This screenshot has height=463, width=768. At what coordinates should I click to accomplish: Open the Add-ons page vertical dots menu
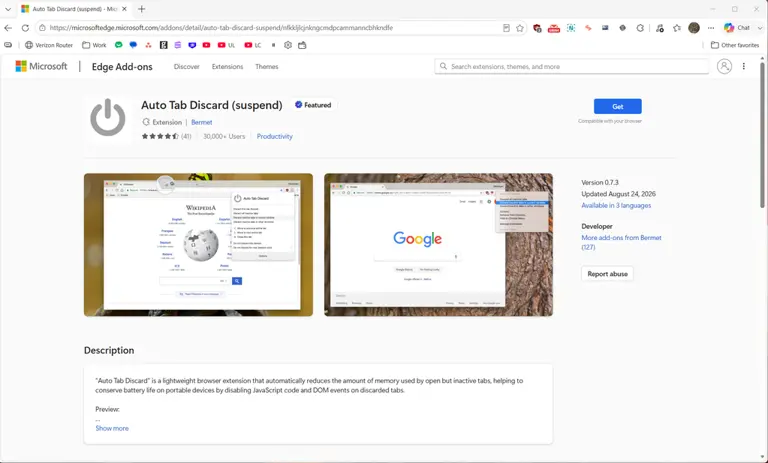tap(744, 66)
